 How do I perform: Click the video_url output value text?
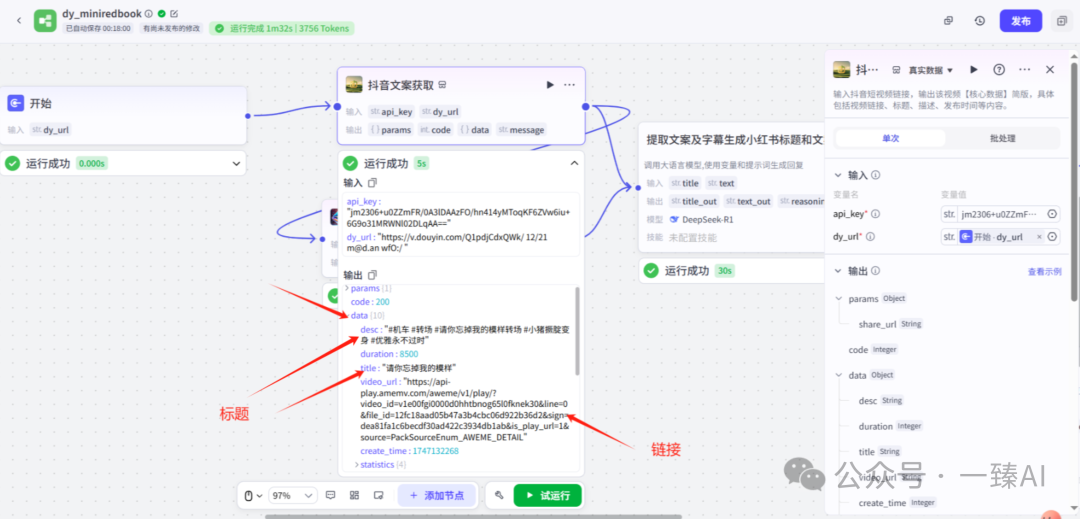click(x=465, y=410)
